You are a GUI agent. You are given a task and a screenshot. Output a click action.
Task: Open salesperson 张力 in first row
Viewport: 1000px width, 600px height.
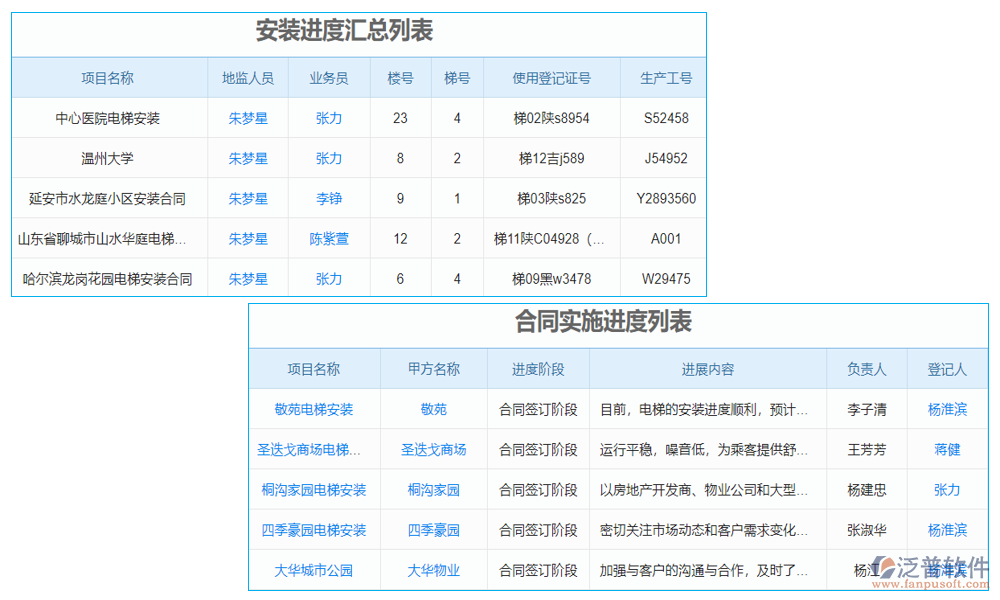330,118
